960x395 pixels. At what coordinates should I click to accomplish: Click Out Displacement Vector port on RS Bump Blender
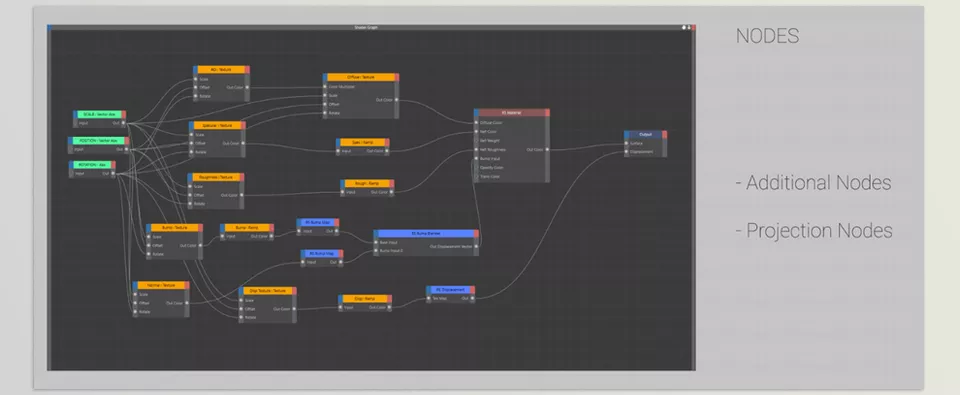point(476,246)
